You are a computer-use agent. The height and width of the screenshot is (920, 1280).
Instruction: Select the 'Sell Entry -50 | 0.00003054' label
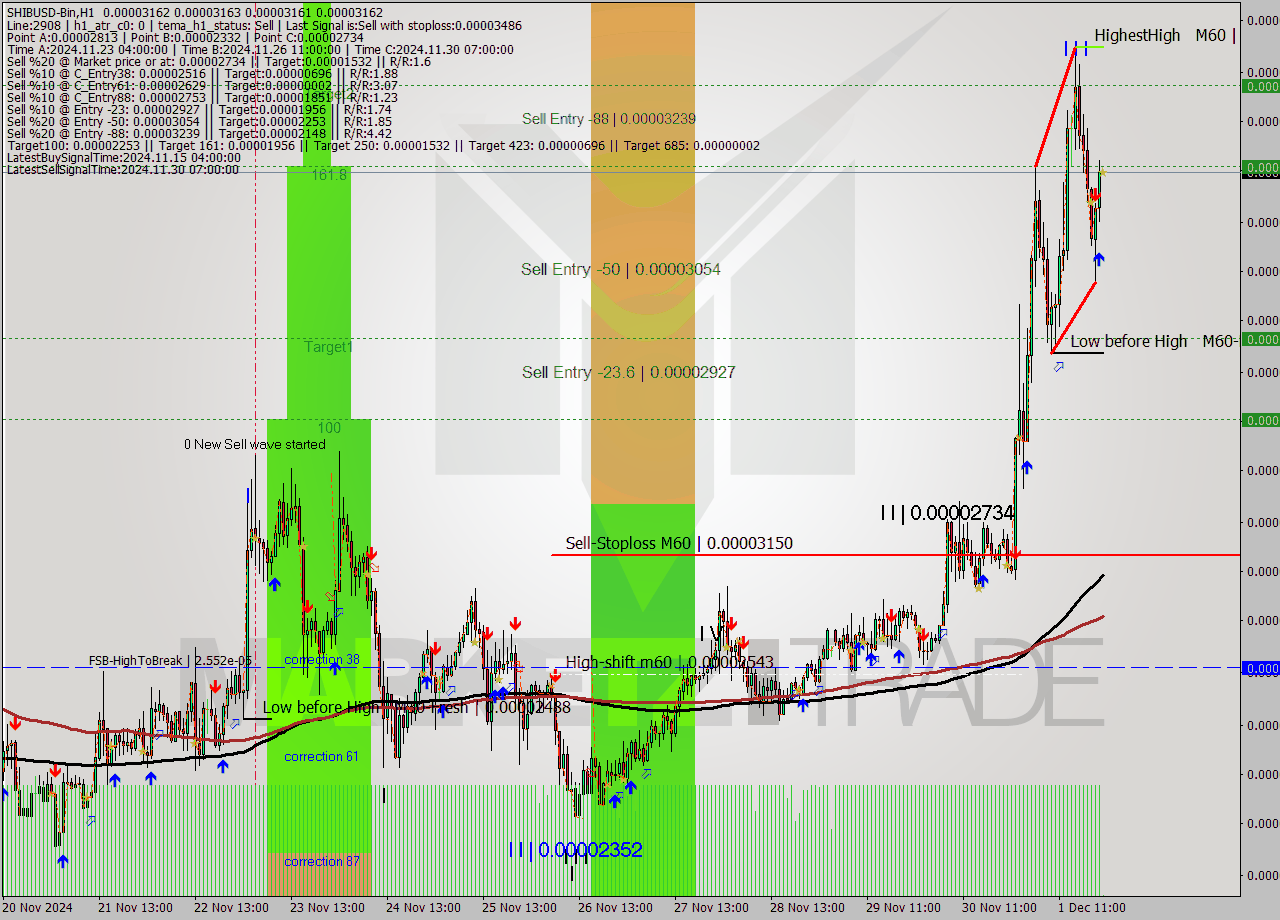[x=621, y=269]
